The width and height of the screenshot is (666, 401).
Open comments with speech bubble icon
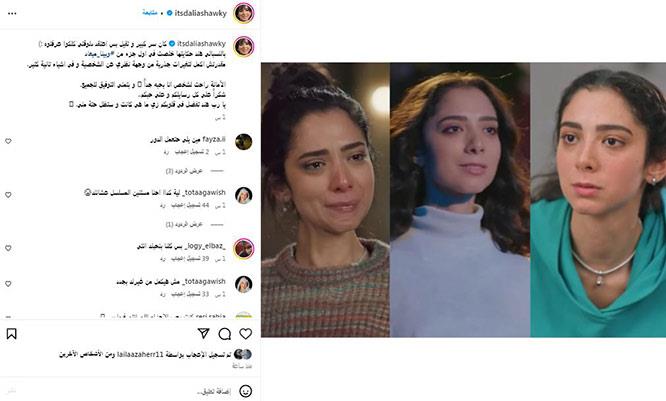[x=225, y=334]
